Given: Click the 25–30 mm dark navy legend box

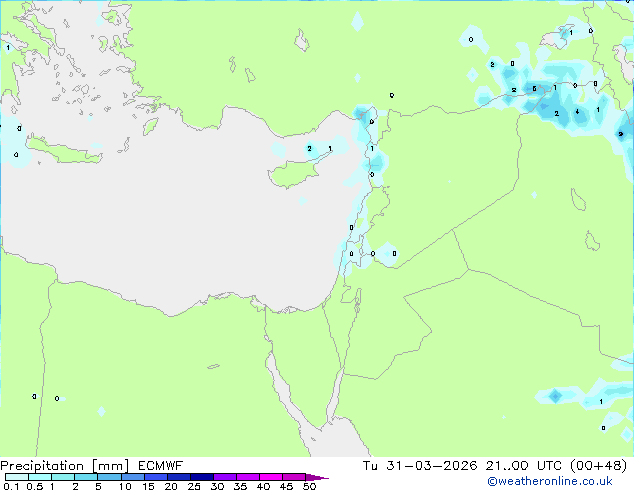Looking at the screenshot, I should point(202,477).
